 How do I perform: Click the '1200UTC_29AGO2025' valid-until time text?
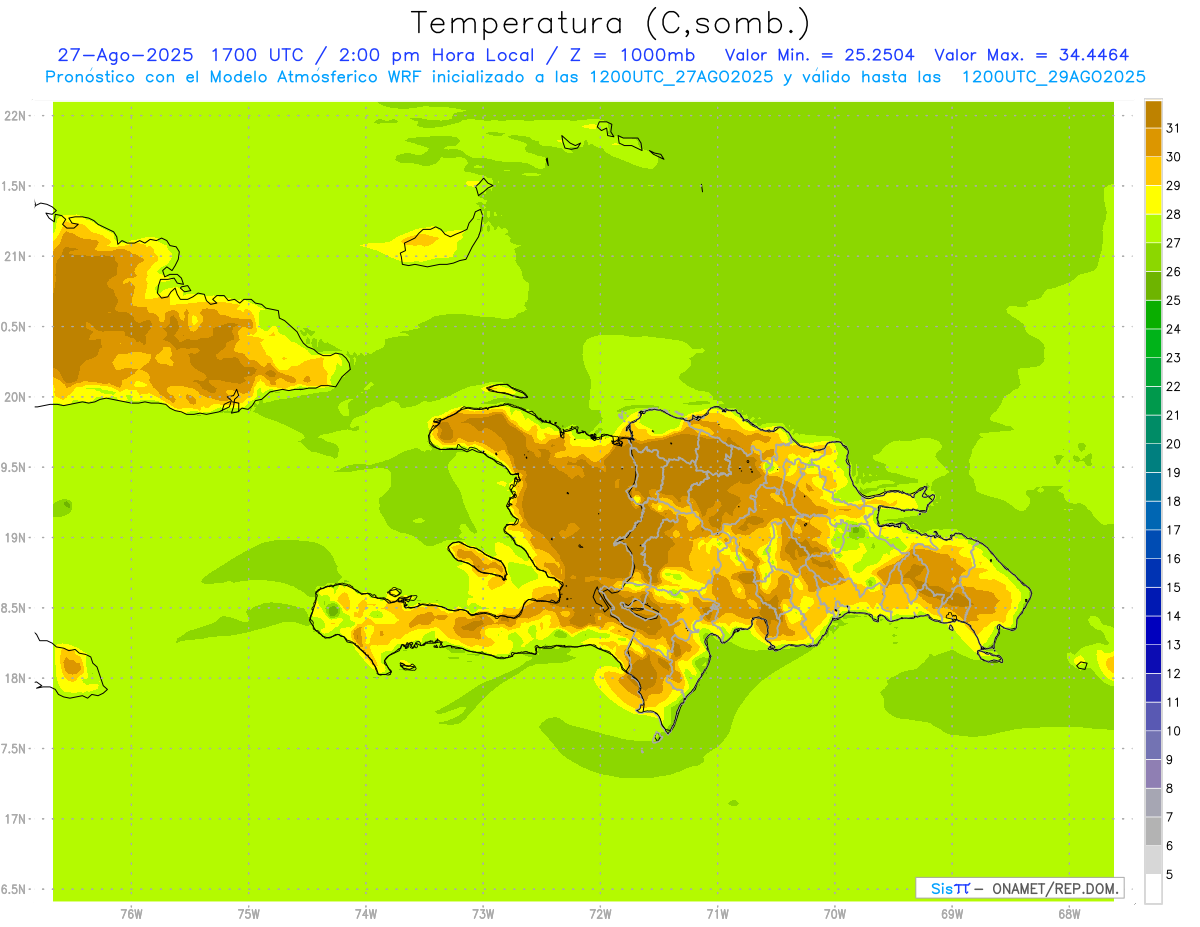point(1053,77)
